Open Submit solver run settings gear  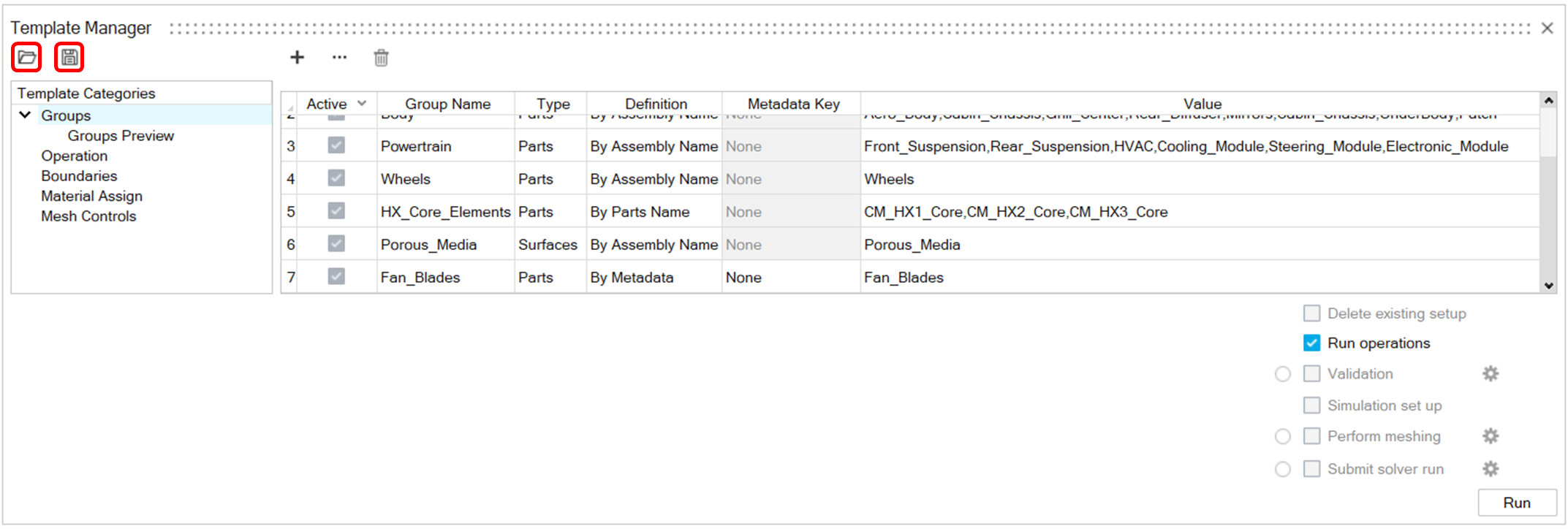coord(1491,469)
